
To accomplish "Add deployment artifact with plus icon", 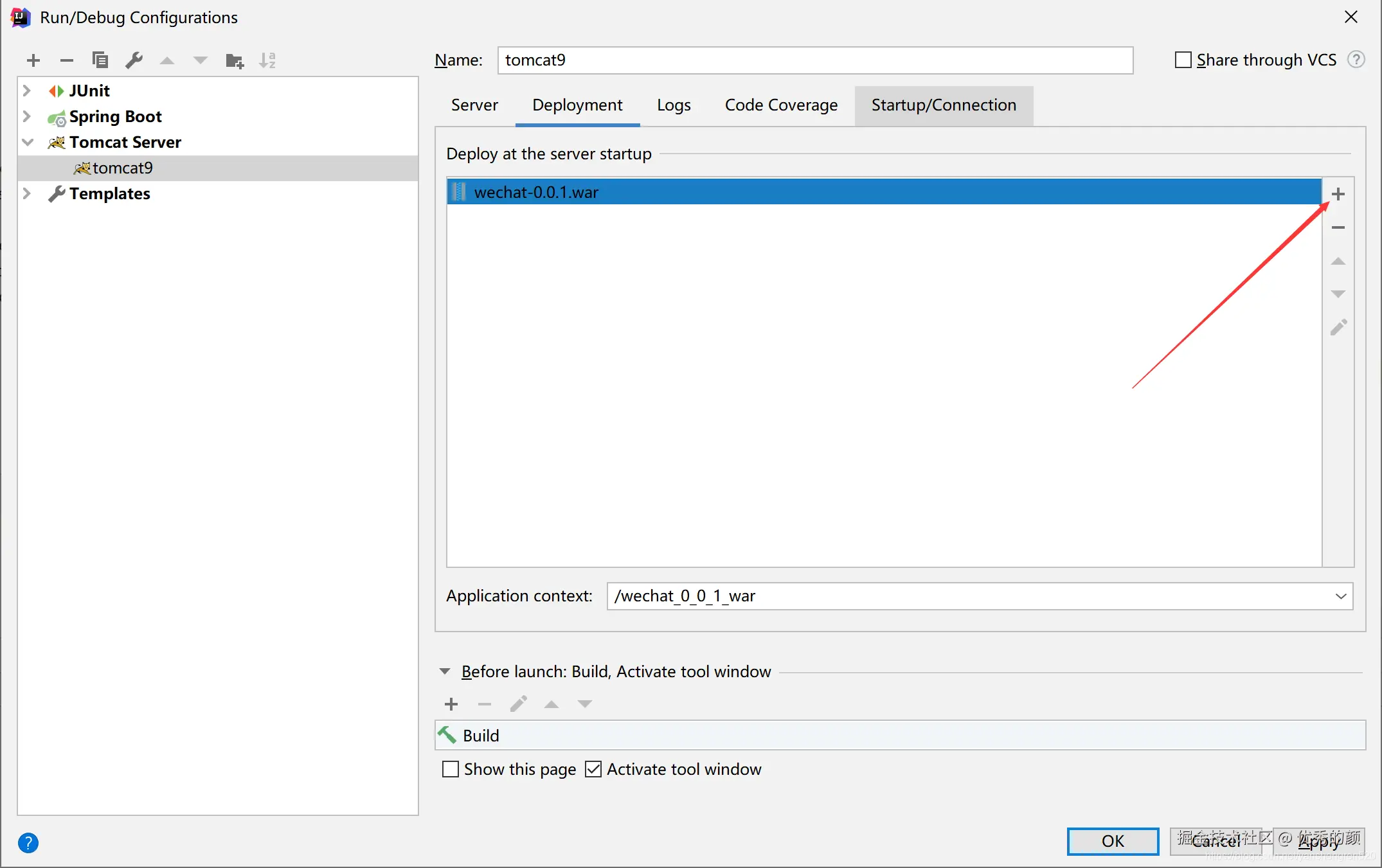I will point(1338,194).
